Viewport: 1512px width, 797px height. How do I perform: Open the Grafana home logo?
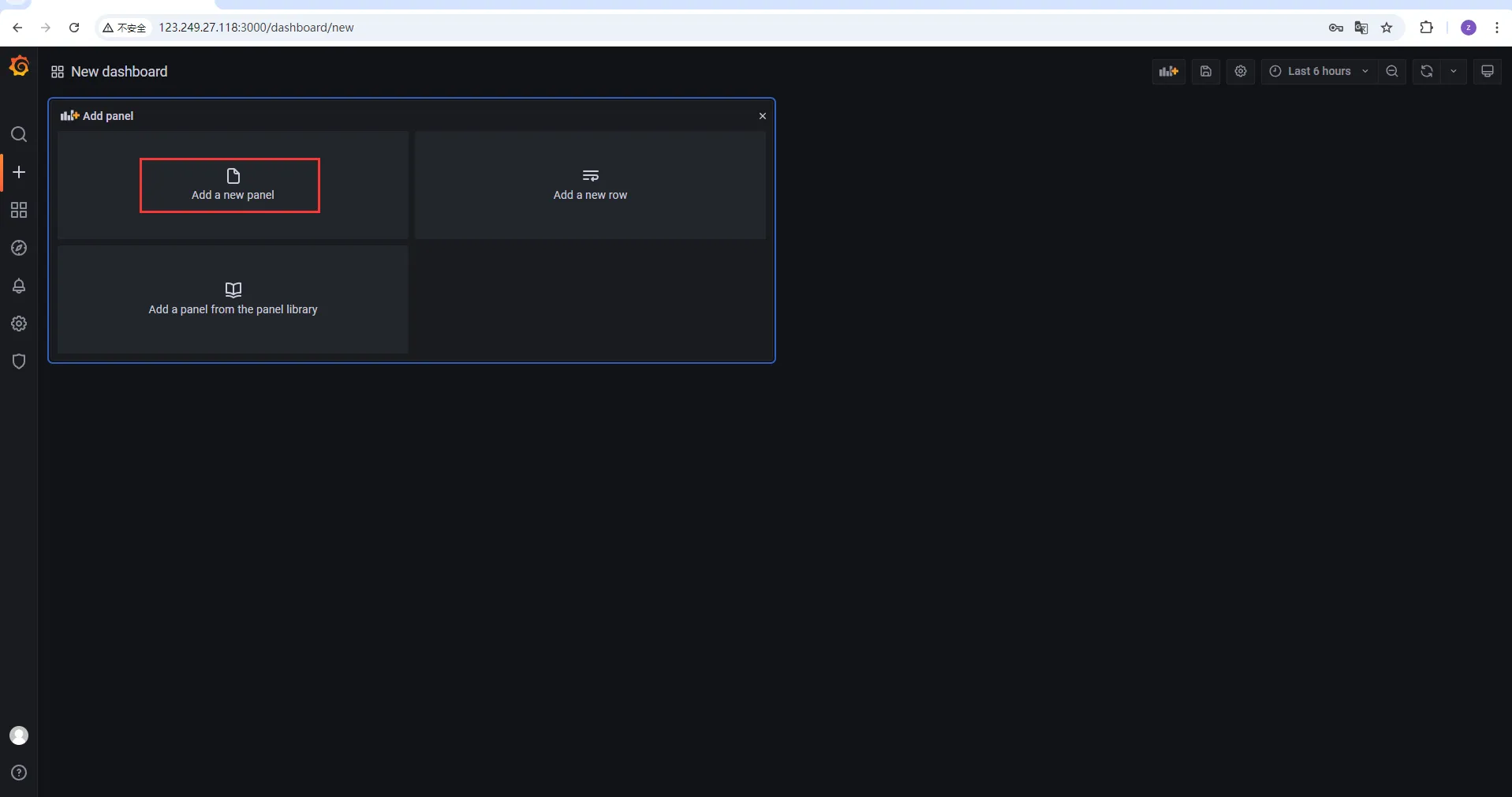19,67
